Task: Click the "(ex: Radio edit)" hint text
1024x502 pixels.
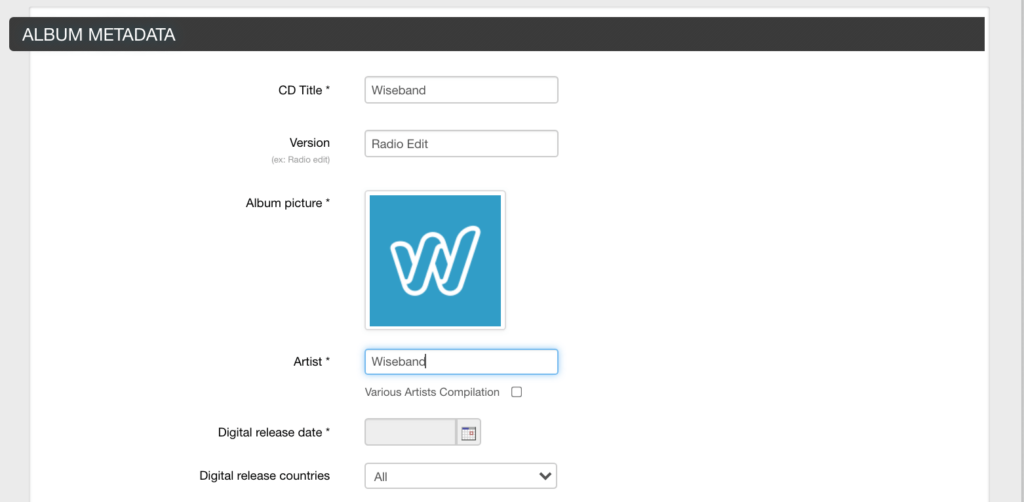Action: tap(300, 160)
